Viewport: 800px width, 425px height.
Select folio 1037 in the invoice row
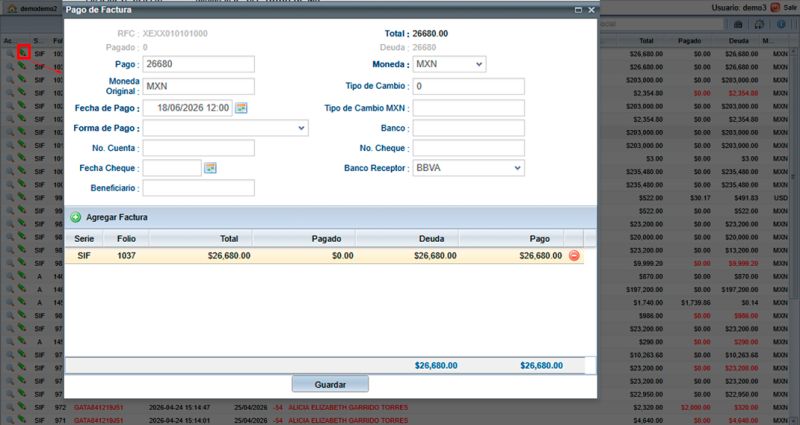(x=126, y=256)
